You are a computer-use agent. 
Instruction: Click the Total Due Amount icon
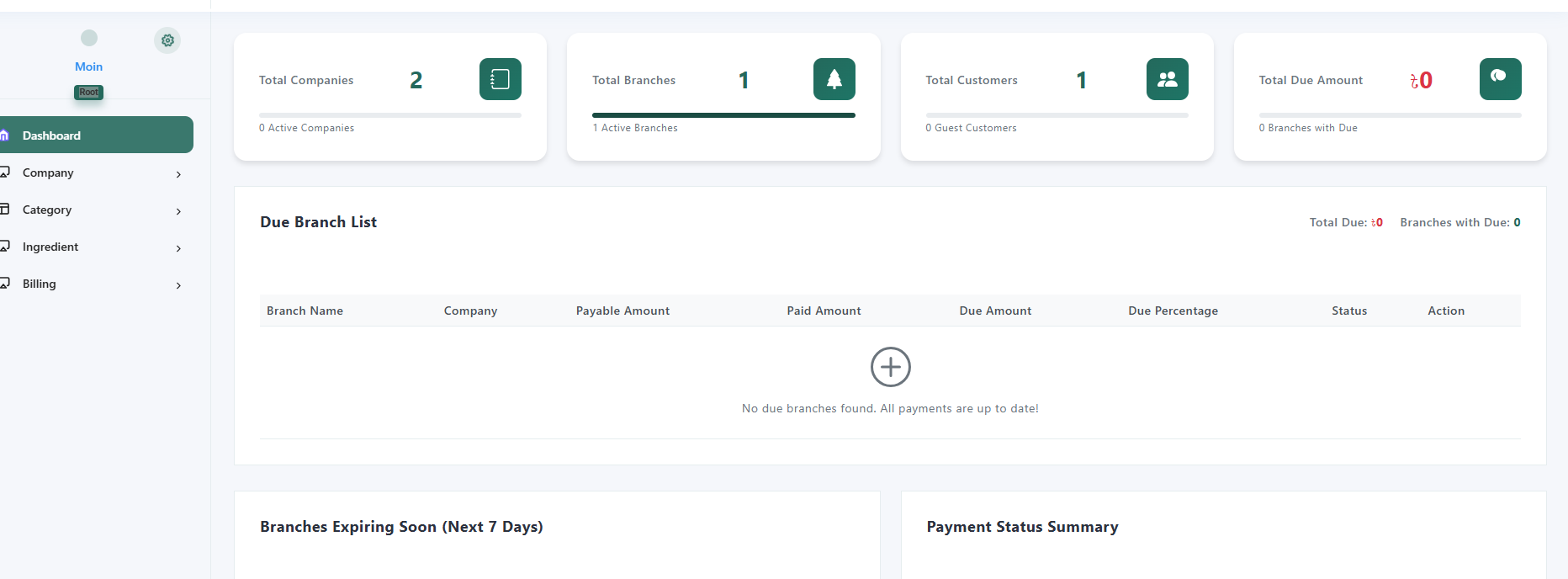click(x=1501, y=79)
